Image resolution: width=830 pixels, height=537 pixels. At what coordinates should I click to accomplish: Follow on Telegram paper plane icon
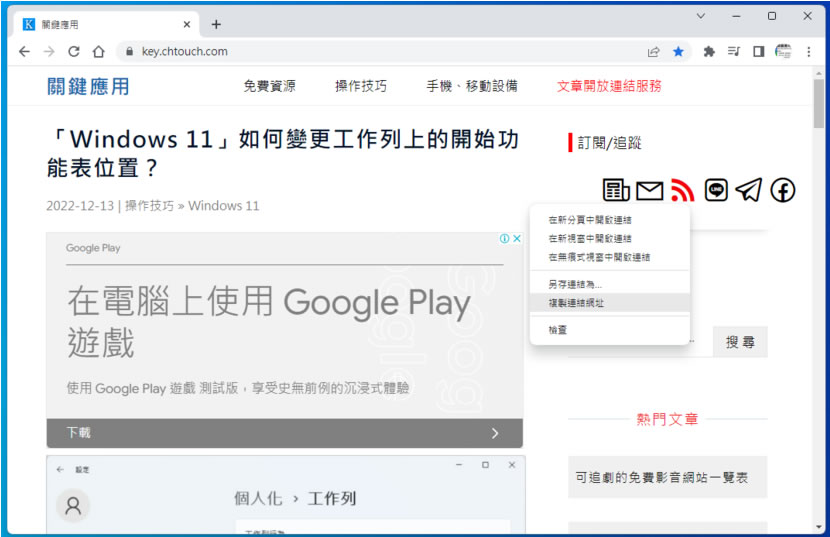(x=749, y=190)
